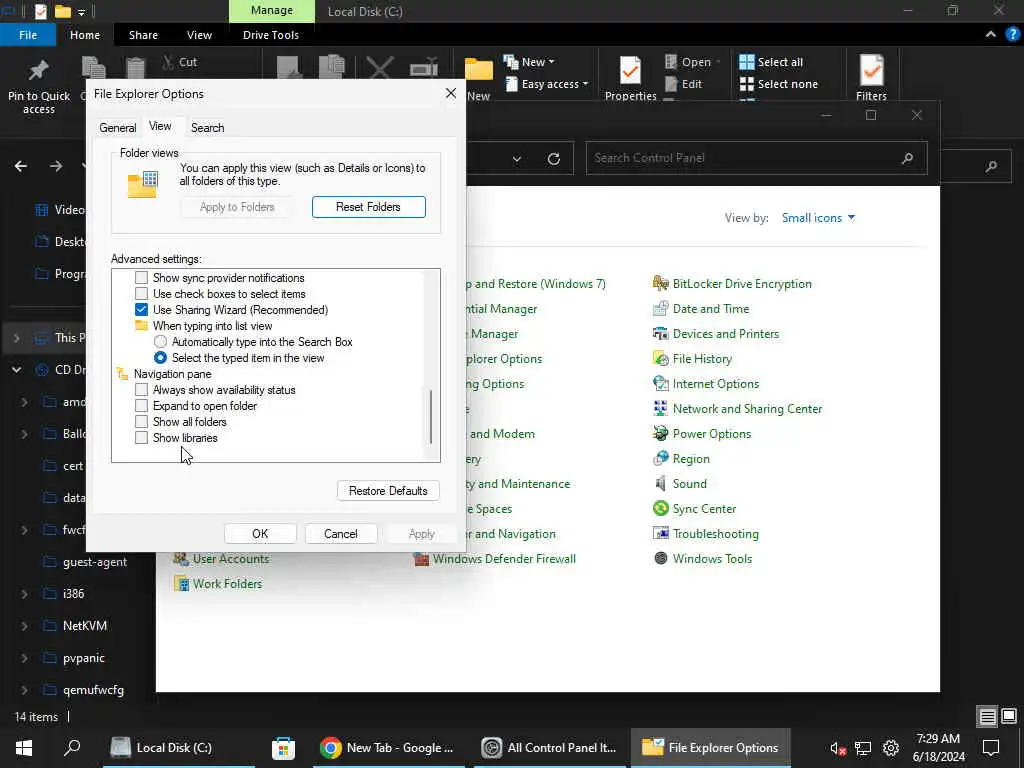This screenshot has height=768, width=1024.
Task: Switch to the General tab
Action: [118, 127]
